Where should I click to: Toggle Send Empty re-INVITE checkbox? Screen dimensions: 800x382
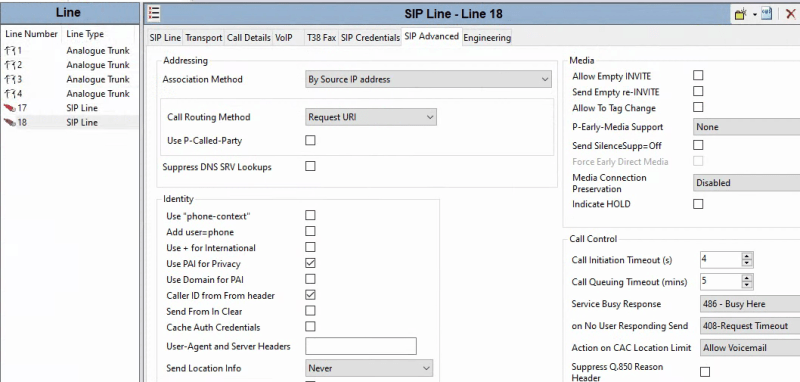698,91
